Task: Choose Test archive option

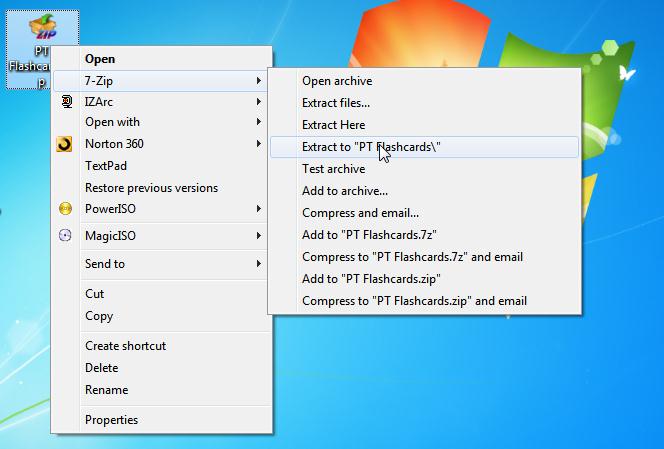Action: (424, 169)
